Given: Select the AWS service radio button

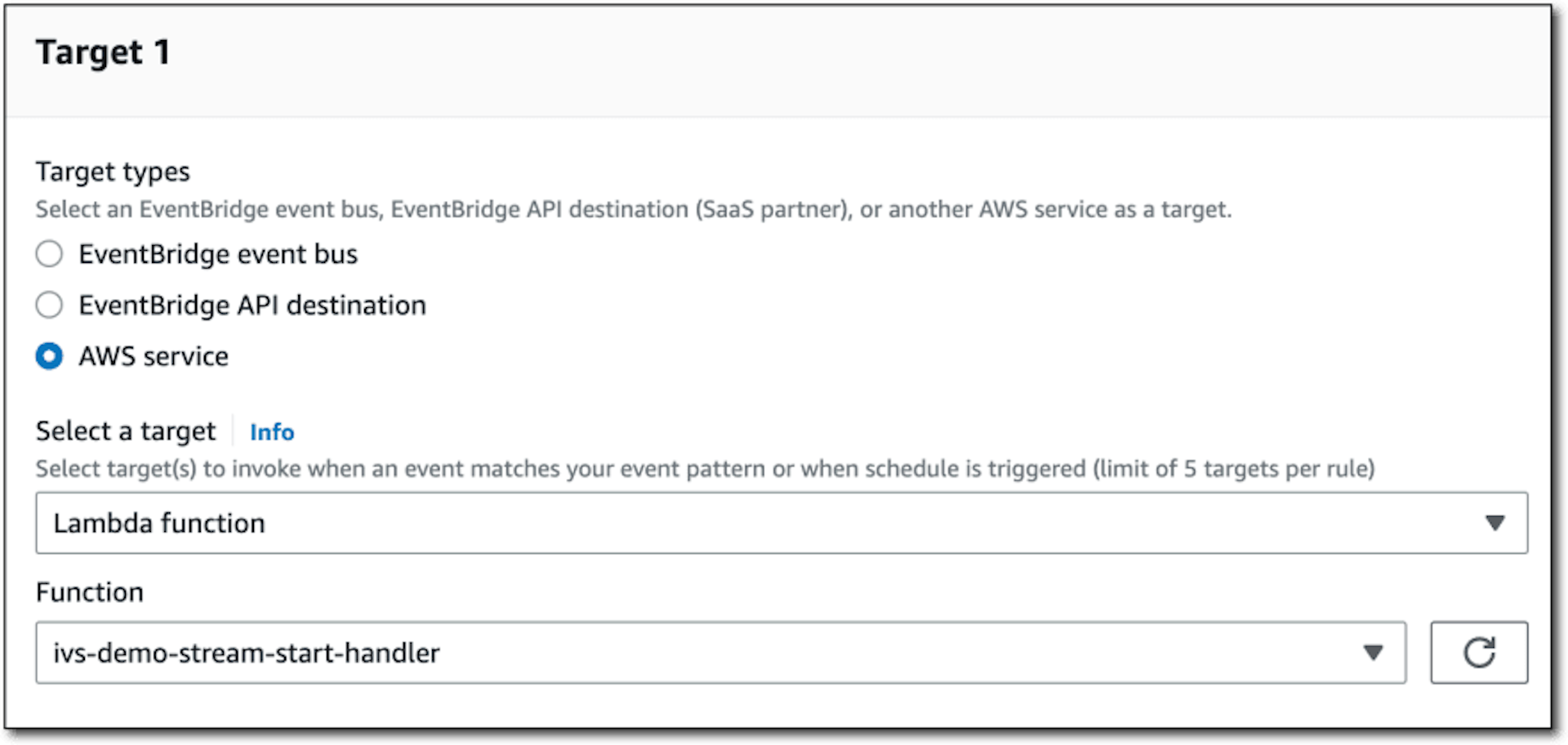Looking at the screenshot, I should click(x=49, y=356).
